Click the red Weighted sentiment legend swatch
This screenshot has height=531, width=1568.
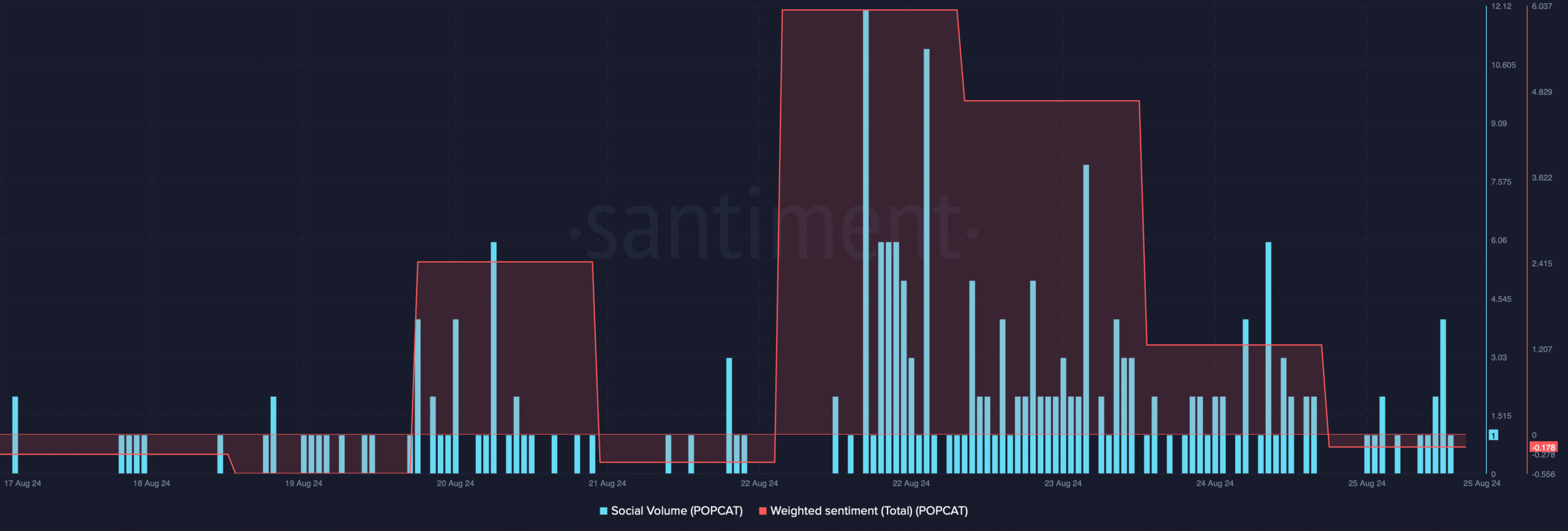(763, 511)
